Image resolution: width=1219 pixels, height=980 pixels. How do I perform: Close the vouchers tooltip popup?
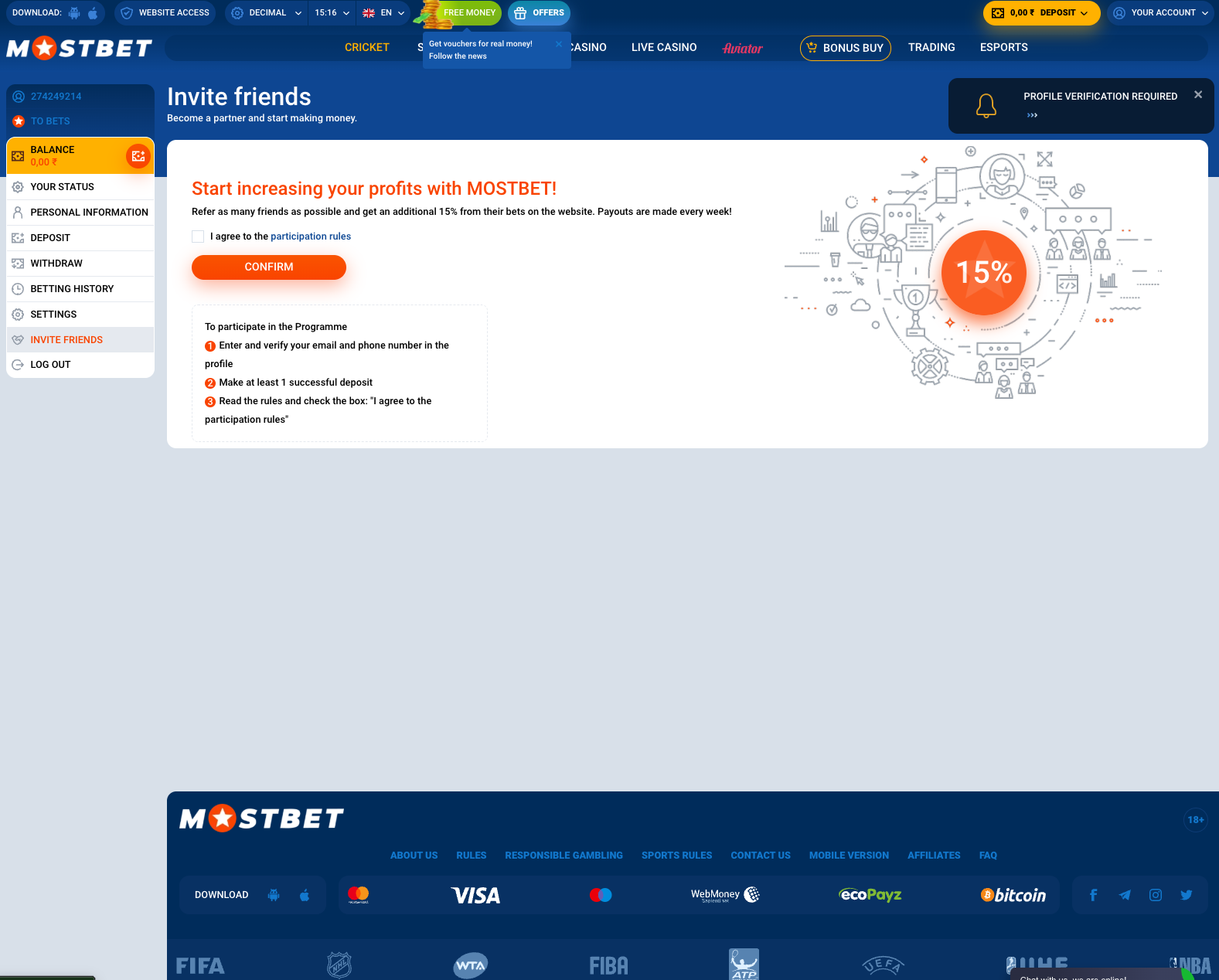click(559, 44)
